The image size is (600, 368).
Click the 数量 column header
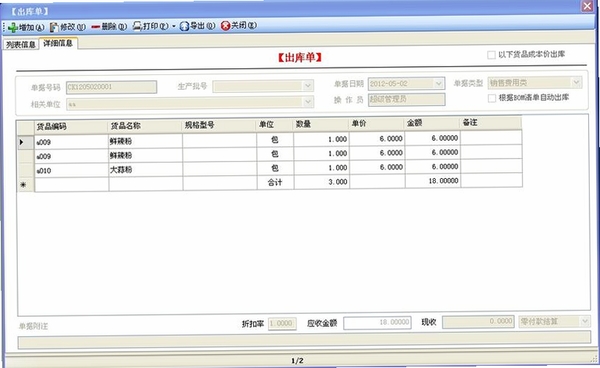(x=321, y=124)
